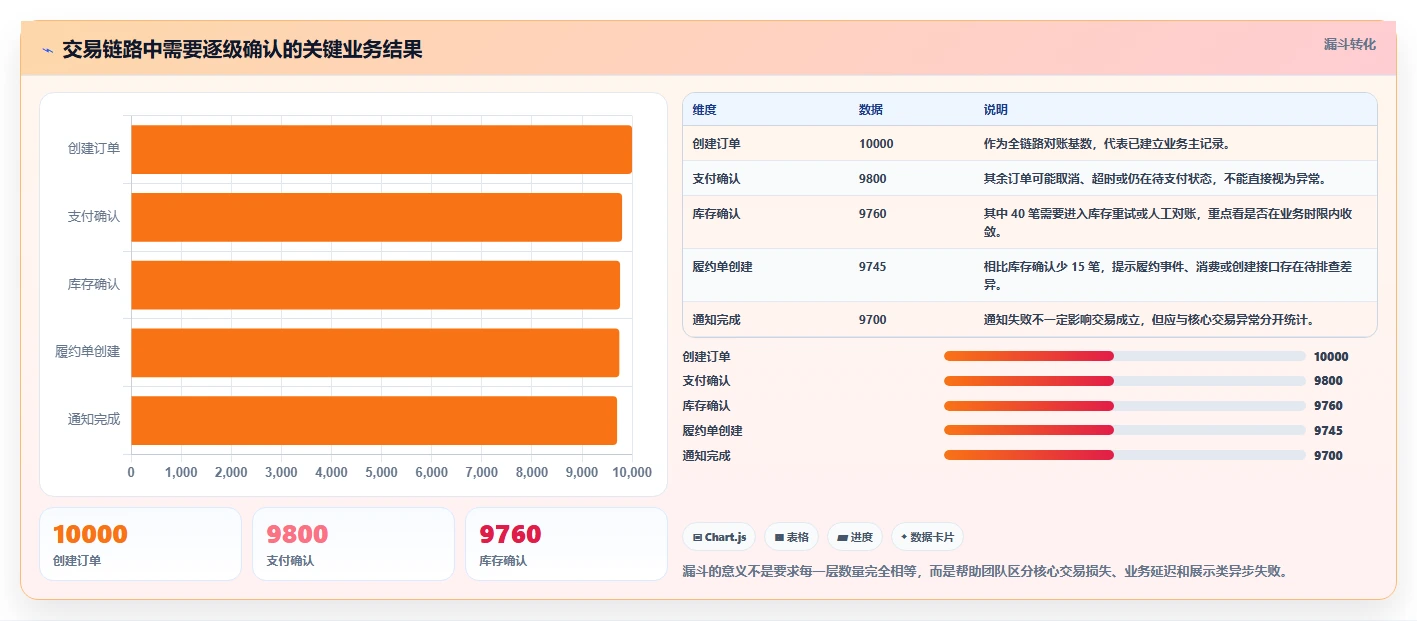Click the 履约单创建 y-axis label on chart
The width and height of the screenshot is (1417, 621).
88,352
